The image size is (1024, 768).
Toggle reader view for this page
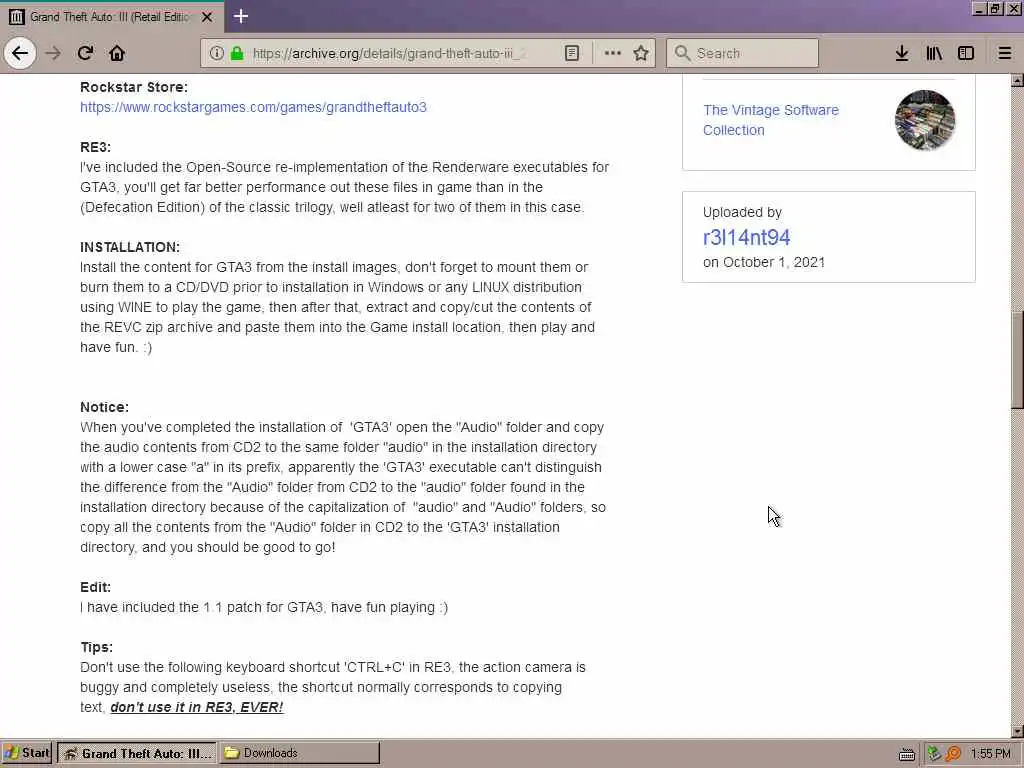pos(572,53)
